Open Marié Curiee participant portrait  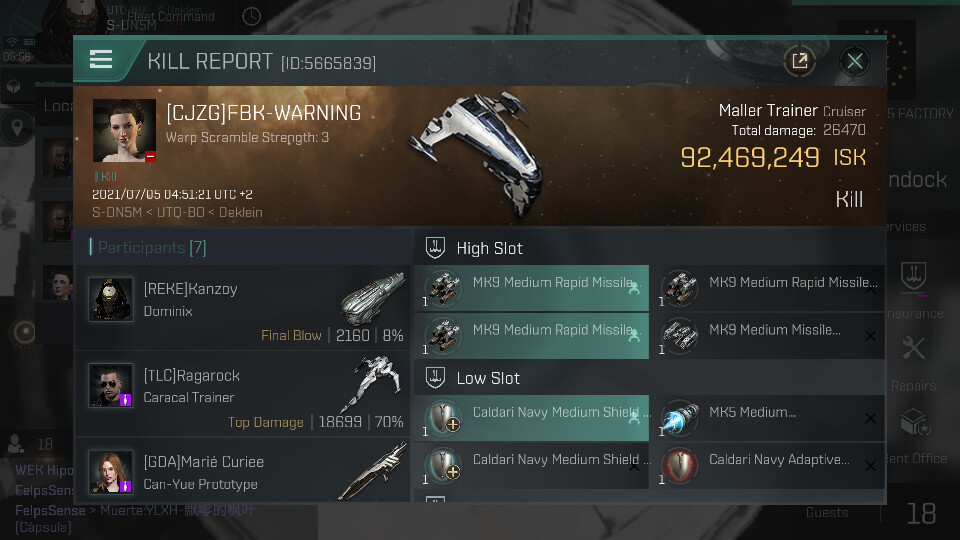[x=110, y=471]
